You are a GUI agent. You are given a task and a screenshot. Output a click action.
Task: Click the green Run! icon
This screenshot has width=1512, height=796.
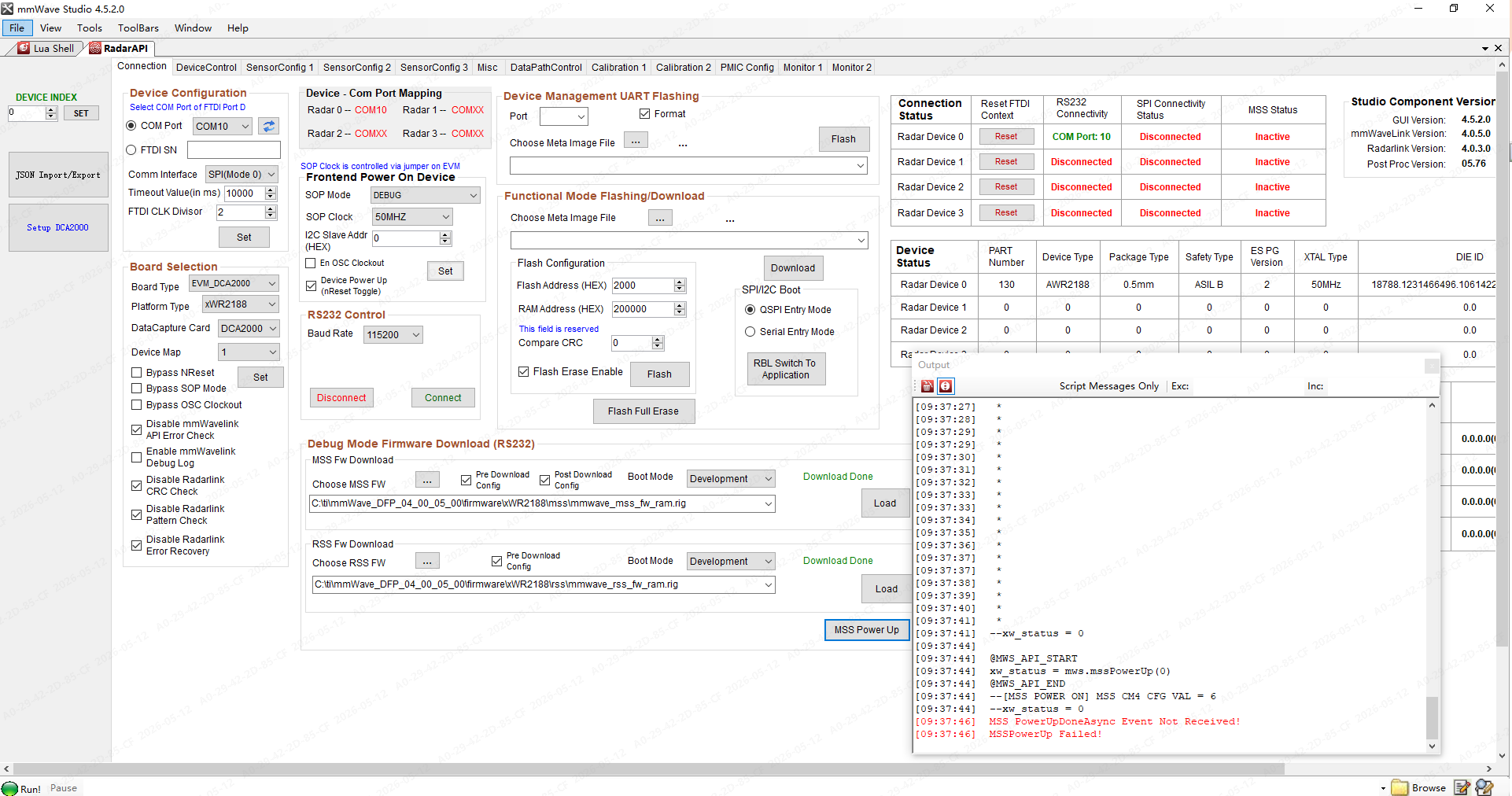(x=9, y=788)
